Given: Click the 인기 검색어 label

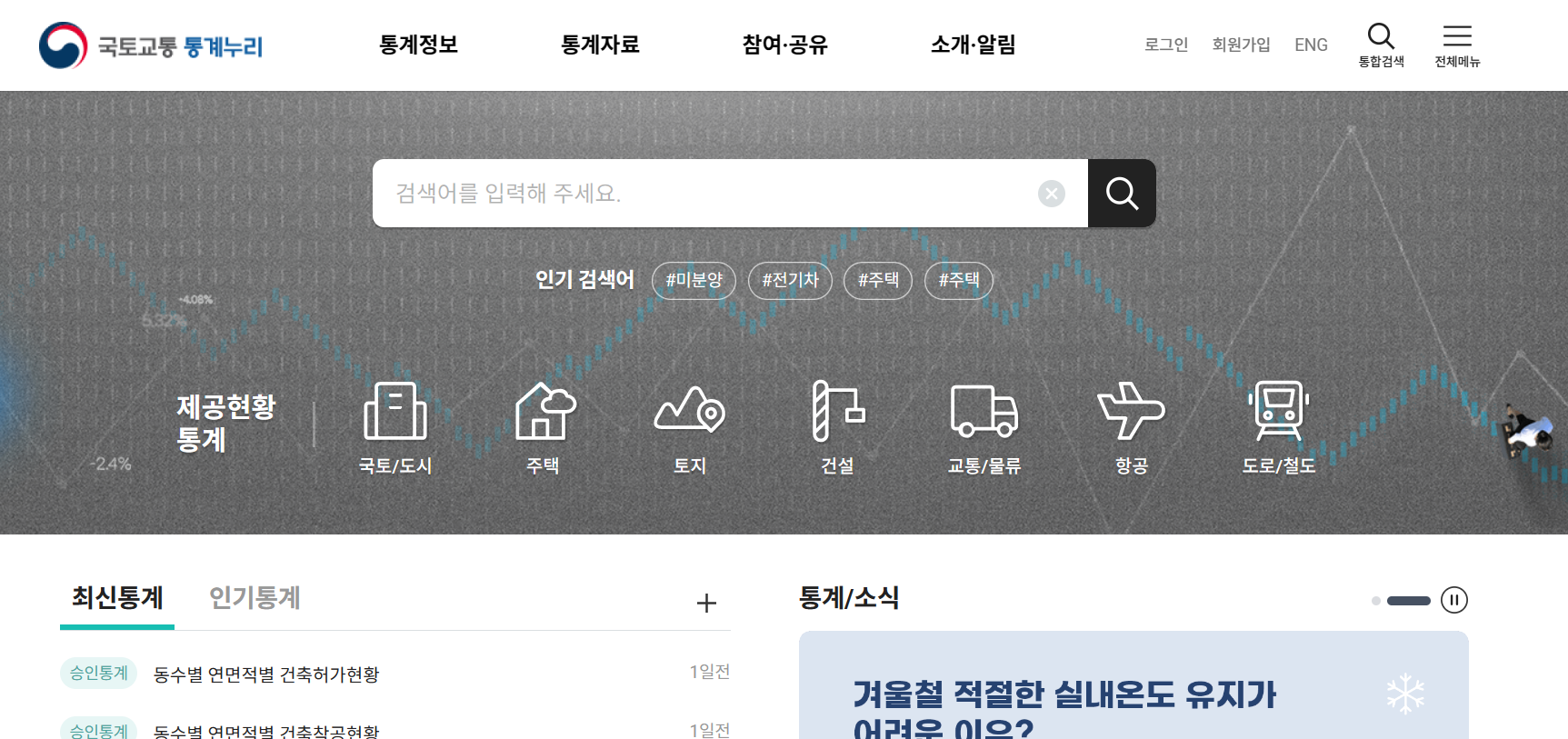Looking at the screenshot, I should 584,279.
